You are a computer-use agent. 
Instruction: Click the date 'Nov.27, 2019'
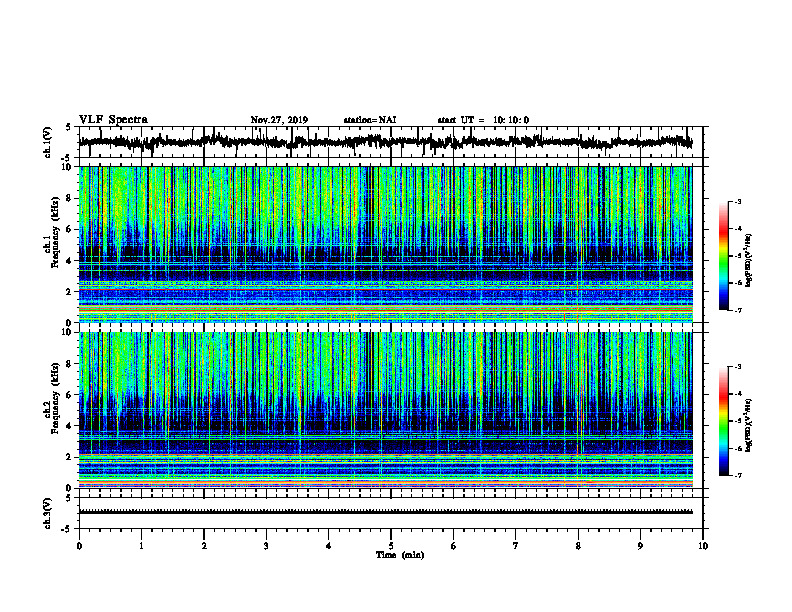point(279,120)
